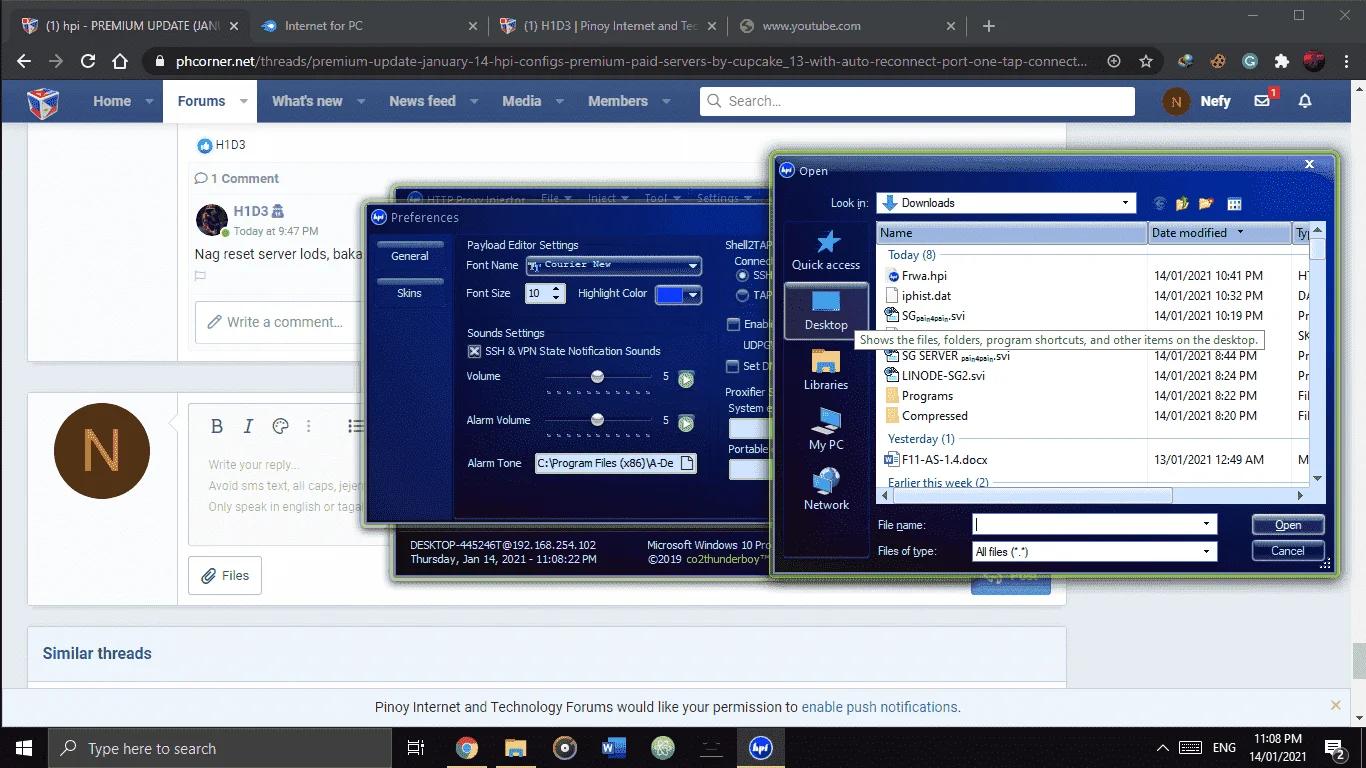Open the Highlight Color dropdown arrow
Image resolution: width=1366 pixels, height=768 pixels.
(692, 294)
